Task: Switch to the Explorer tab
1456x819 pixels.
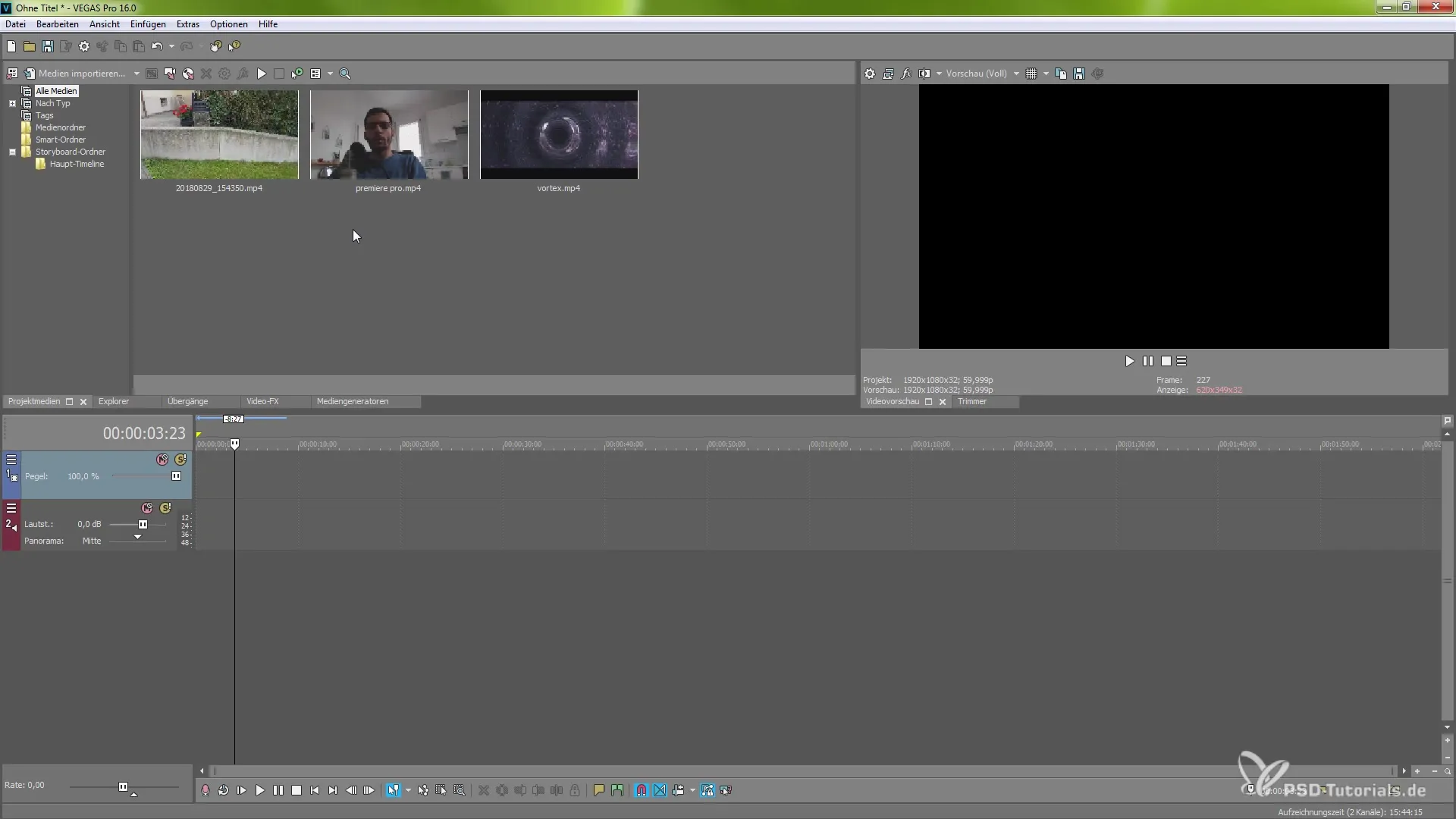Action: (x=114, y=401)
